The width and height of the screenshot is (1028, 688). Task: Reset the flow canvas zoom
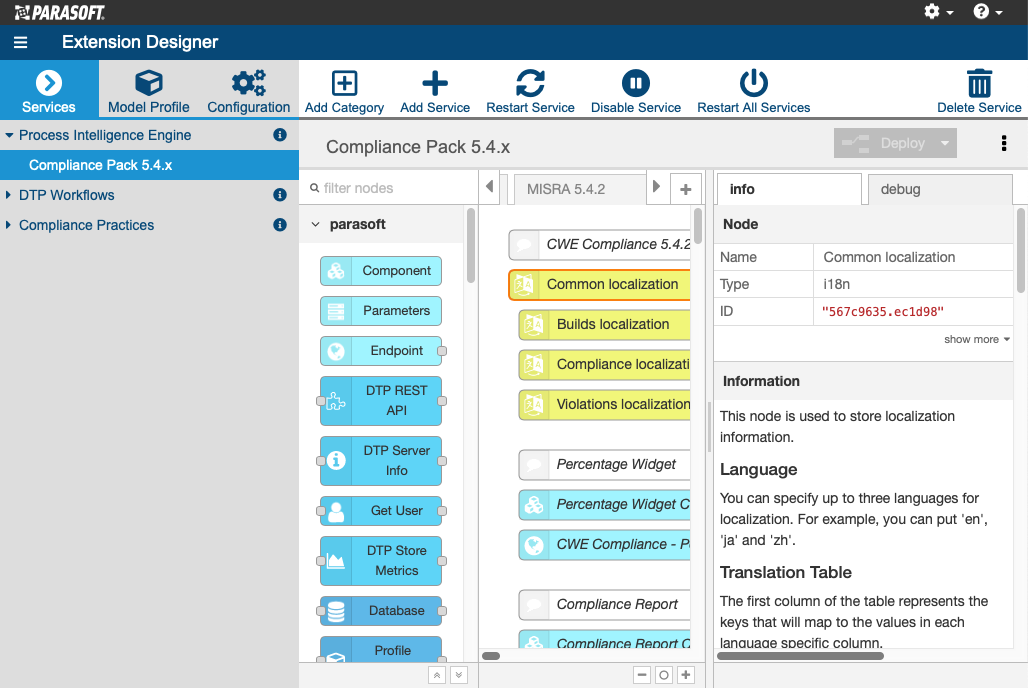click(663, 675)
